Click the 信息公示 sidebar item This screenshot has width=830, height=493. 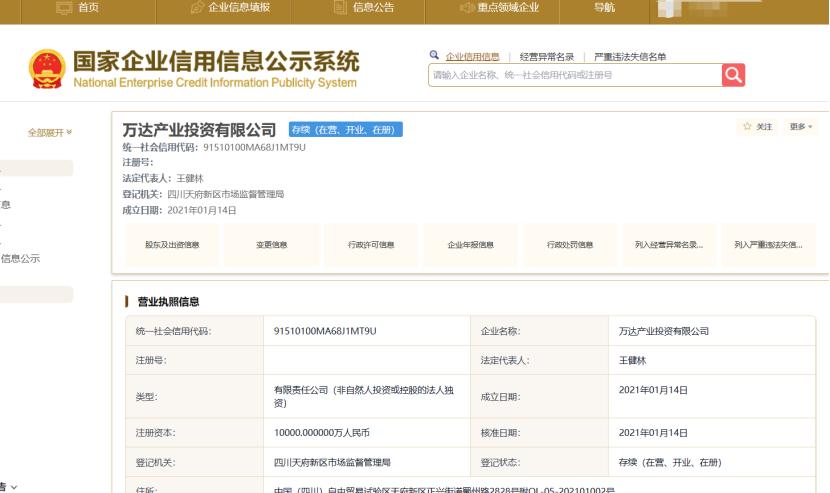tap(20, 258)
